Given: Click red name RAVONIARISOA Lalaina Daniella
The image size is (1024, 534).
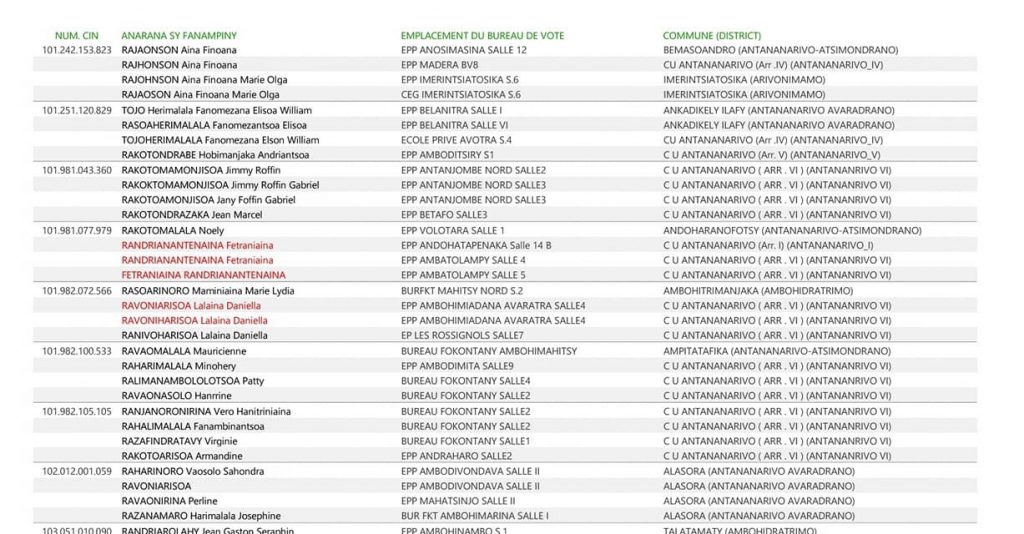Looking at the screenshot, I should click(191, 306).
